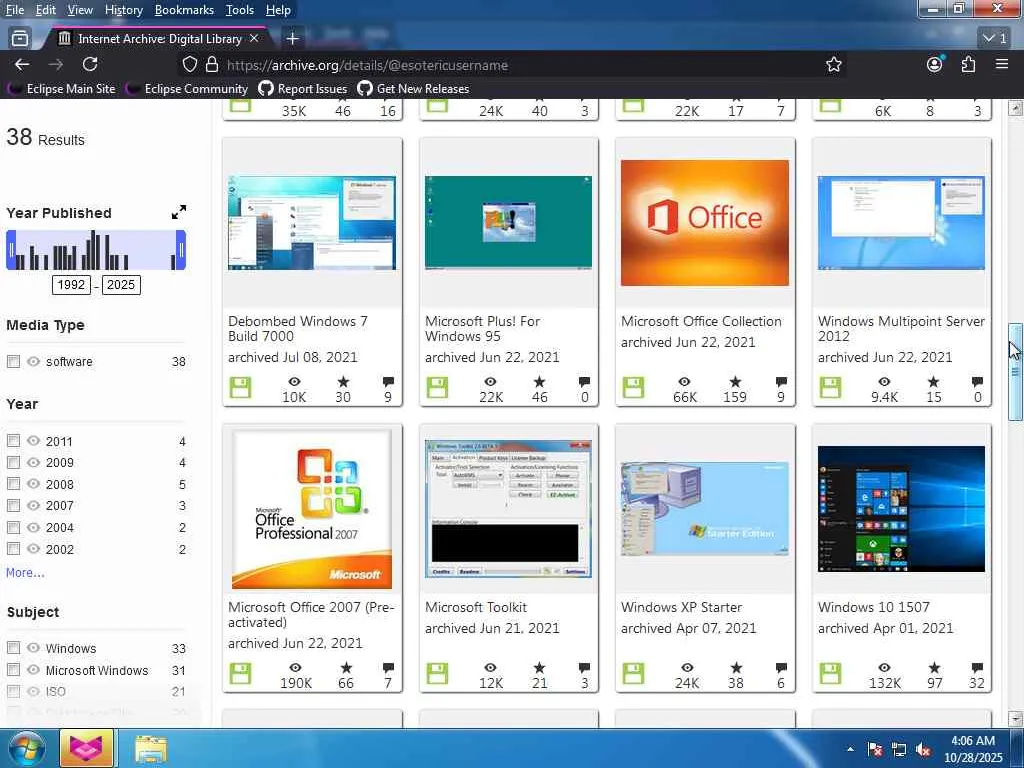
Task: Expand the Year Published histogram
Action: click(x=179, y=212)
